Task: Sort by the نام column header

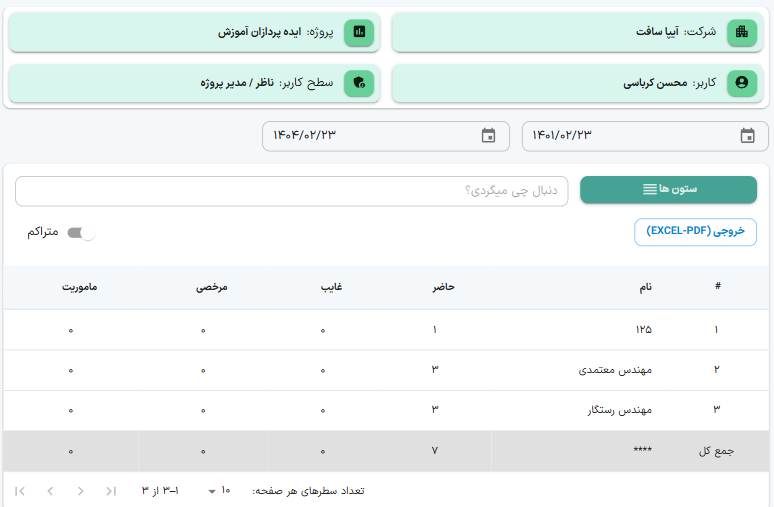Action: [646, 287]
